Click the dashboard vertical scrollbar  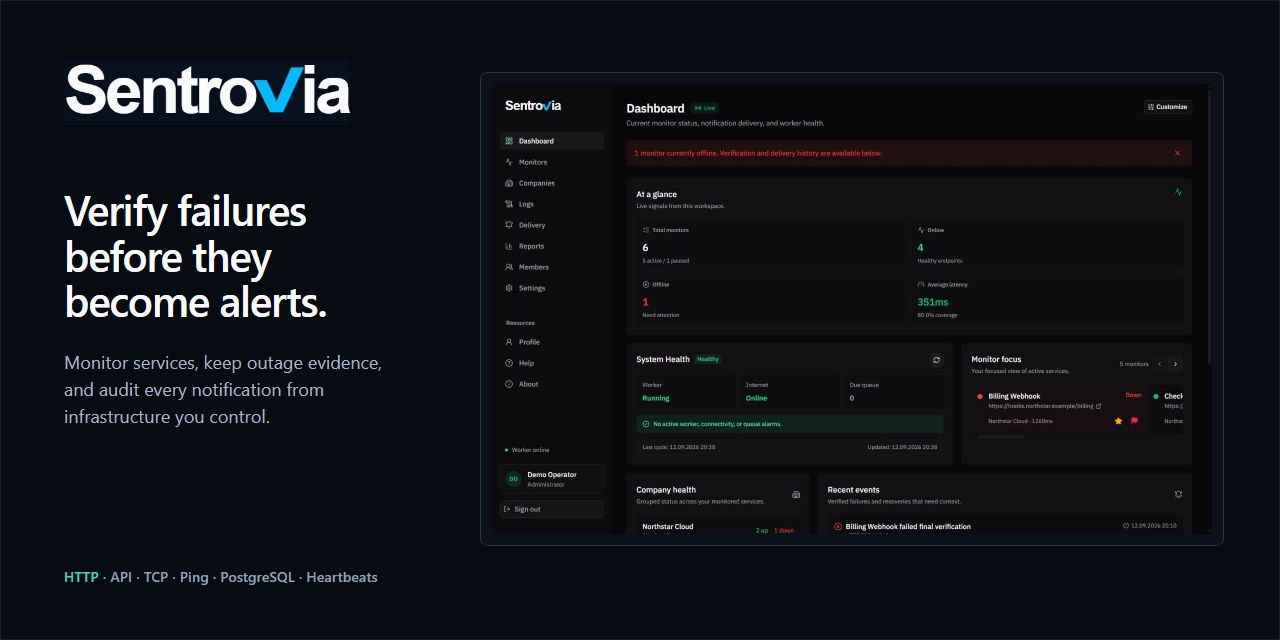[1211, 228]
